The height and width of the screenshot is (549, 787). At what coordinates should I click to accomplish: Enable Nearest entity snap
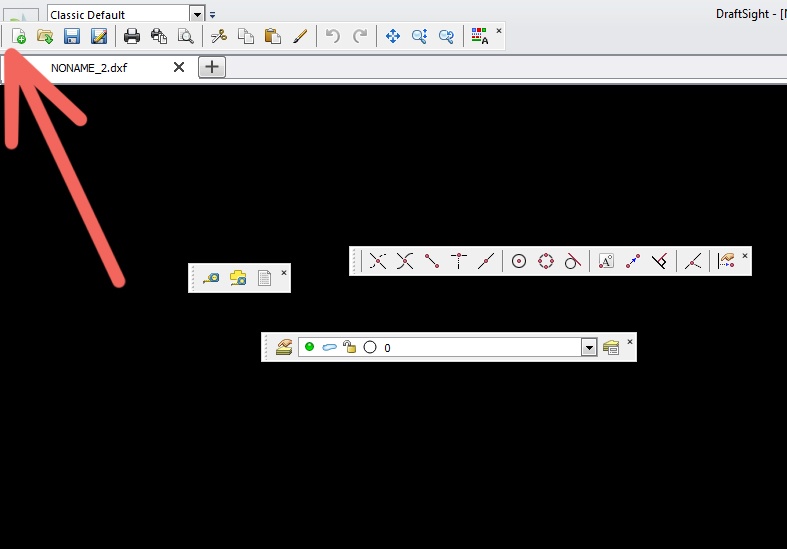[693, 261]
